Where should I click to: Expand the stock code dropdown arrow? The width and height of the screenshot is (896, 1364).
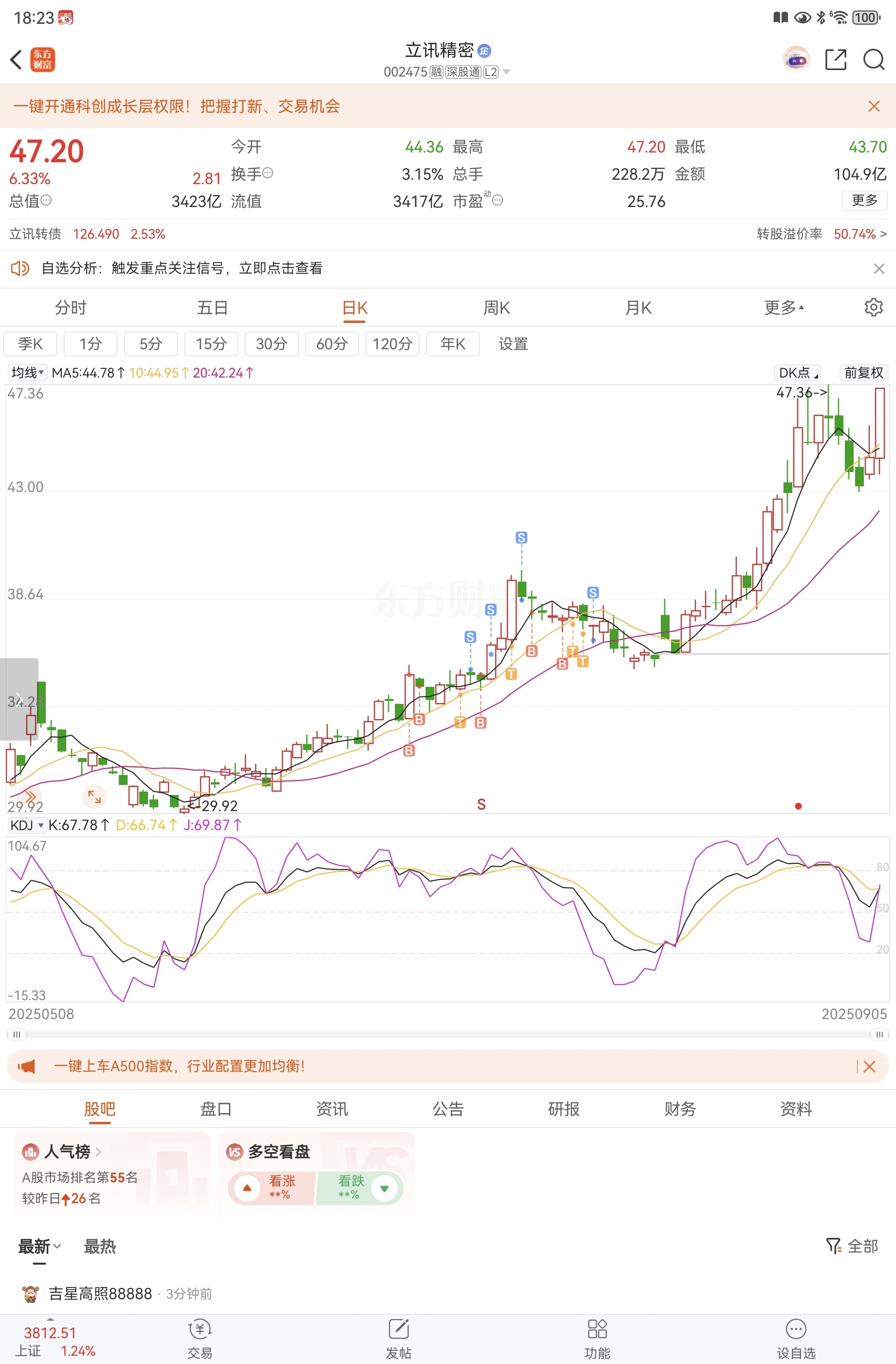[x=506, y=72]
